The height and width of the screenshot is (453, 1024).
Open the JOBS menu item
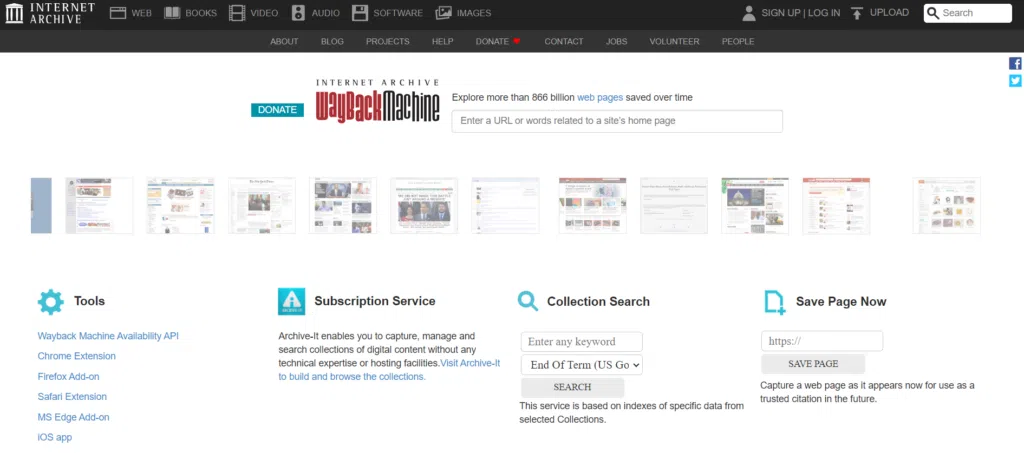pyautogui.click(x=616, y=41)
